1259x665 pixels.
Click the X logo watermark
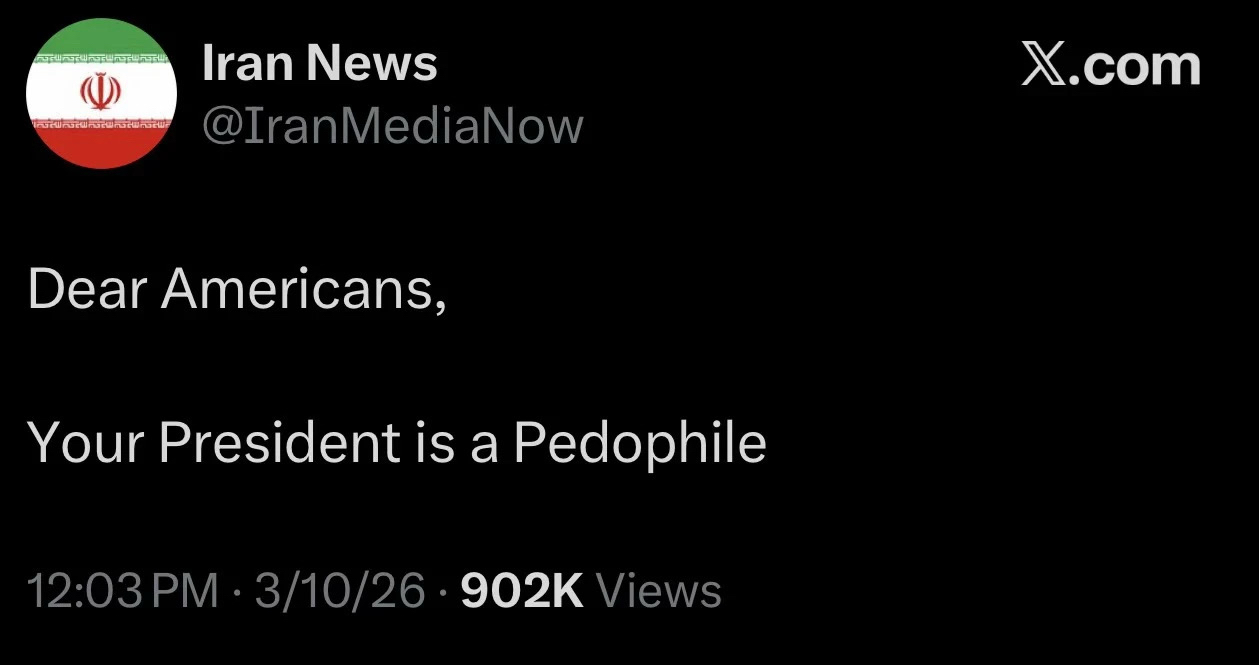[1043, 67]
